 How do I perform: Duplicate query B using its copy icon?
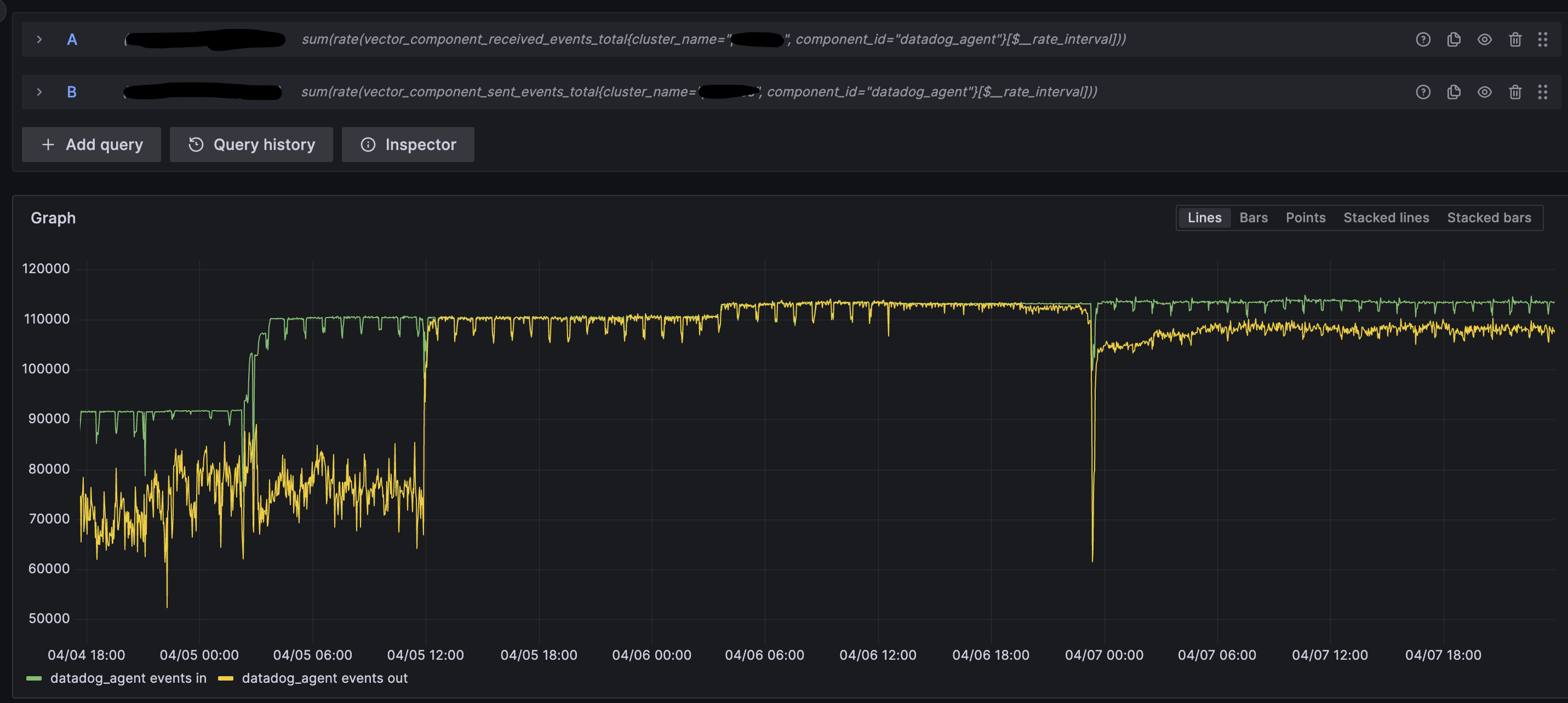[x=1453, y=92]
